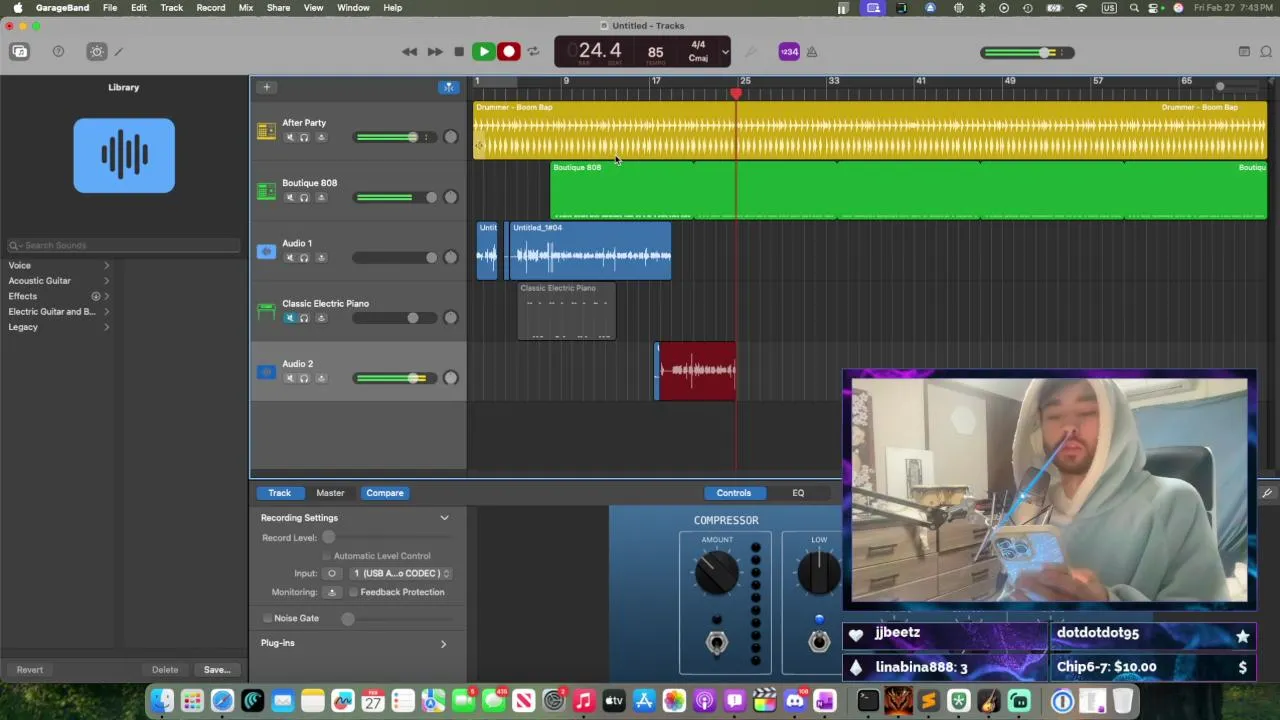Rewind the playhead

(410, 52)
